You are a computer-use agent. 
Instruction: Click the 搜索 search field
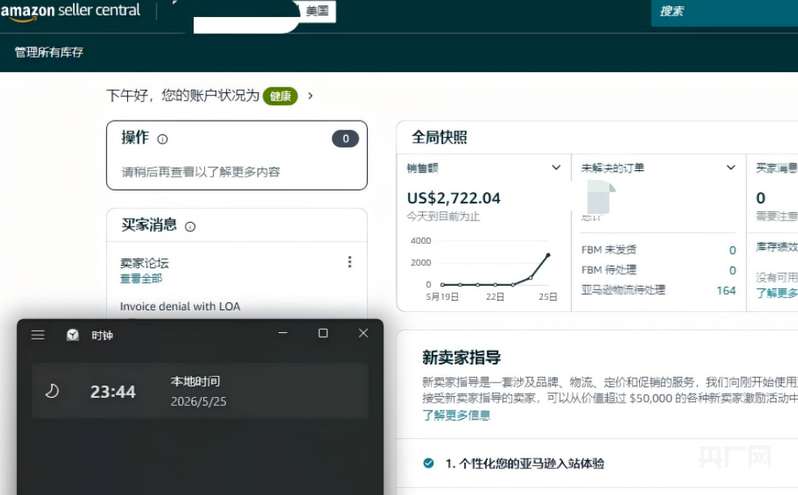pyautogui.click(x=725, y=11)
